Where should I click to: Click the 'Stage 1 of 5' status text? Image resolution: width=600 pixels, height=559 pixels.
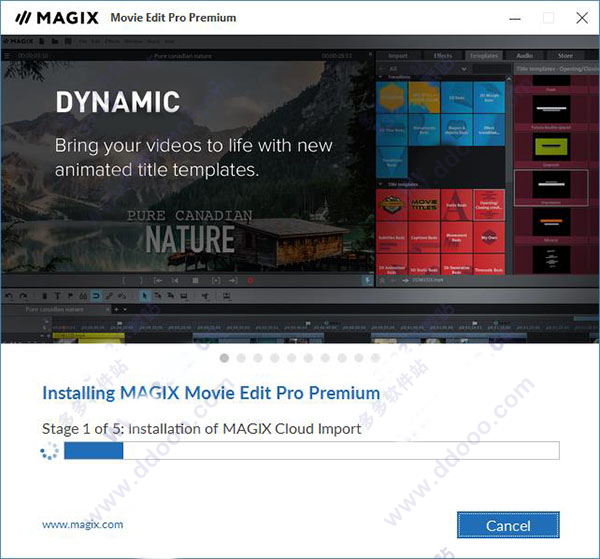coord(202,429)
